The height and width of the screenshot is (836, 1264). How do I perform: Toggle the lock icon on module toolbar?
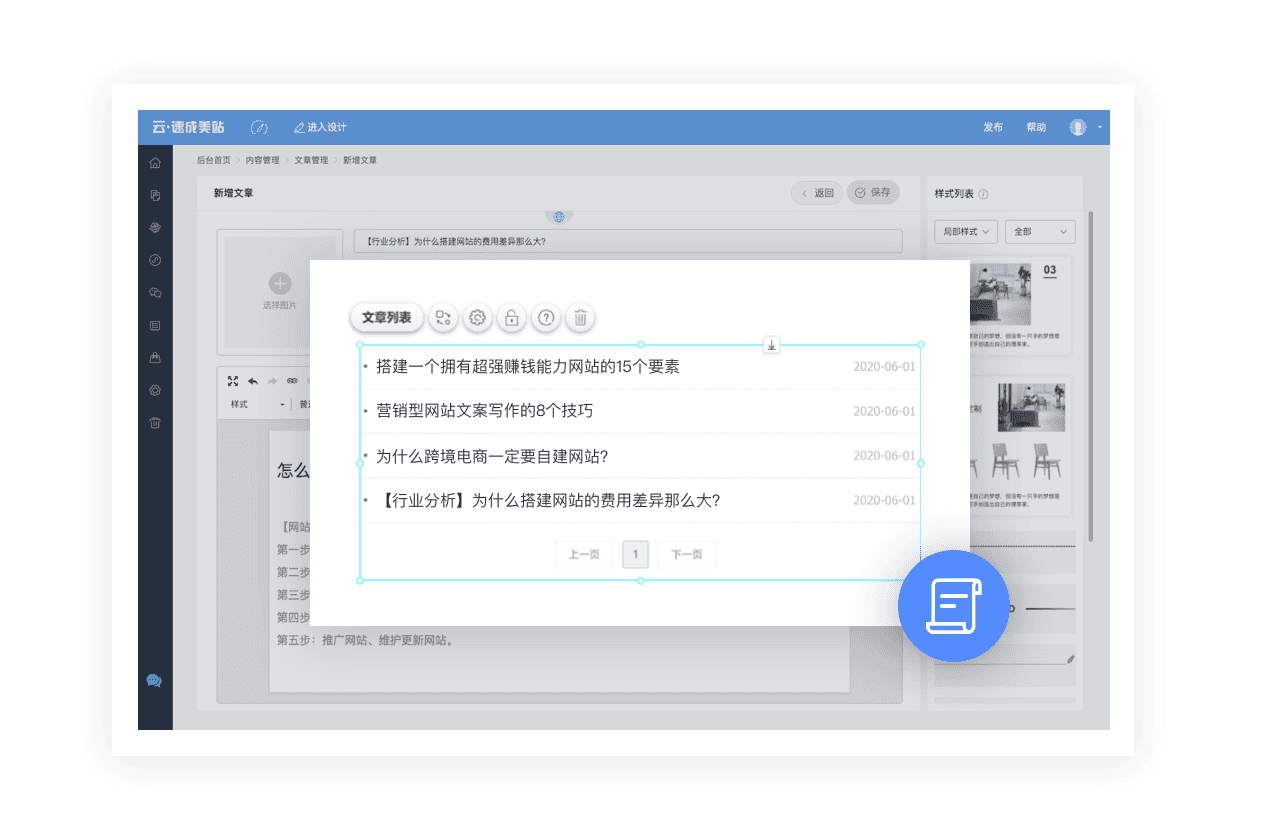coord(511,318)
